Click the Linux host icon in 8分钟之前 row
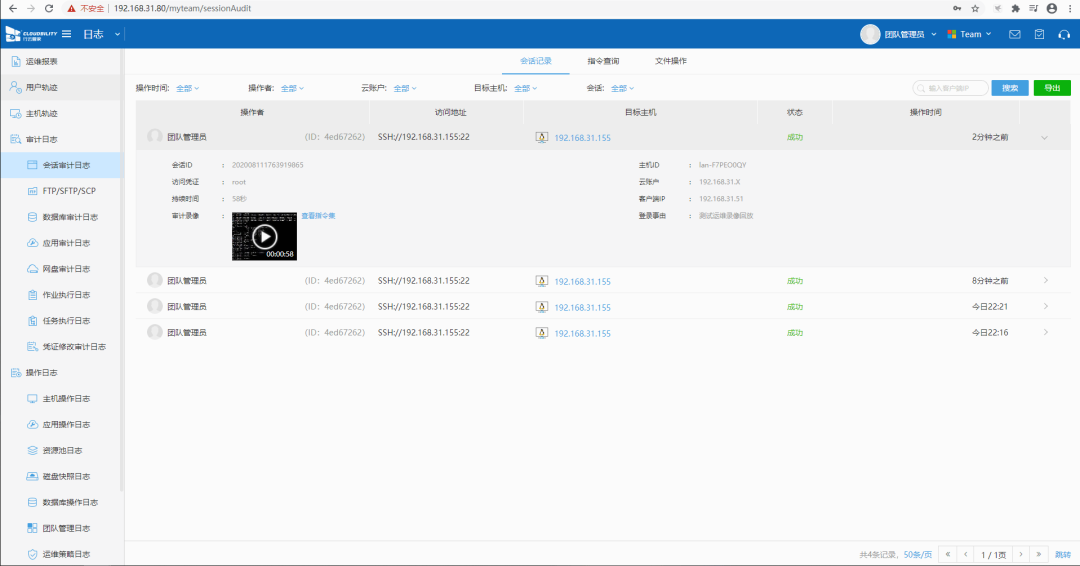1080x566 pixels. 542,281
